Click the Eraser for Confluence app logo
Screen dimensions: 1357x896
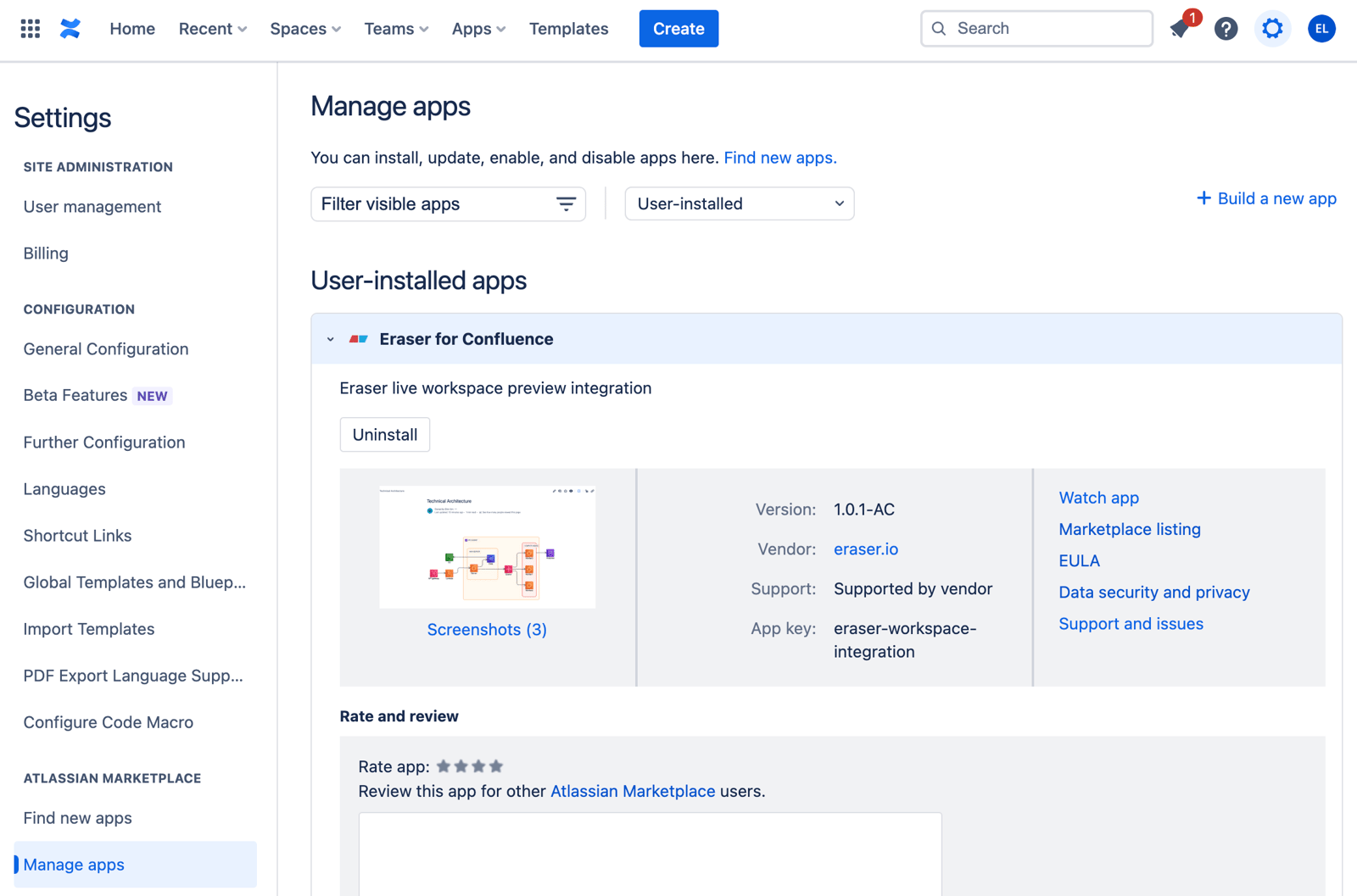click(x=359, y=339)
